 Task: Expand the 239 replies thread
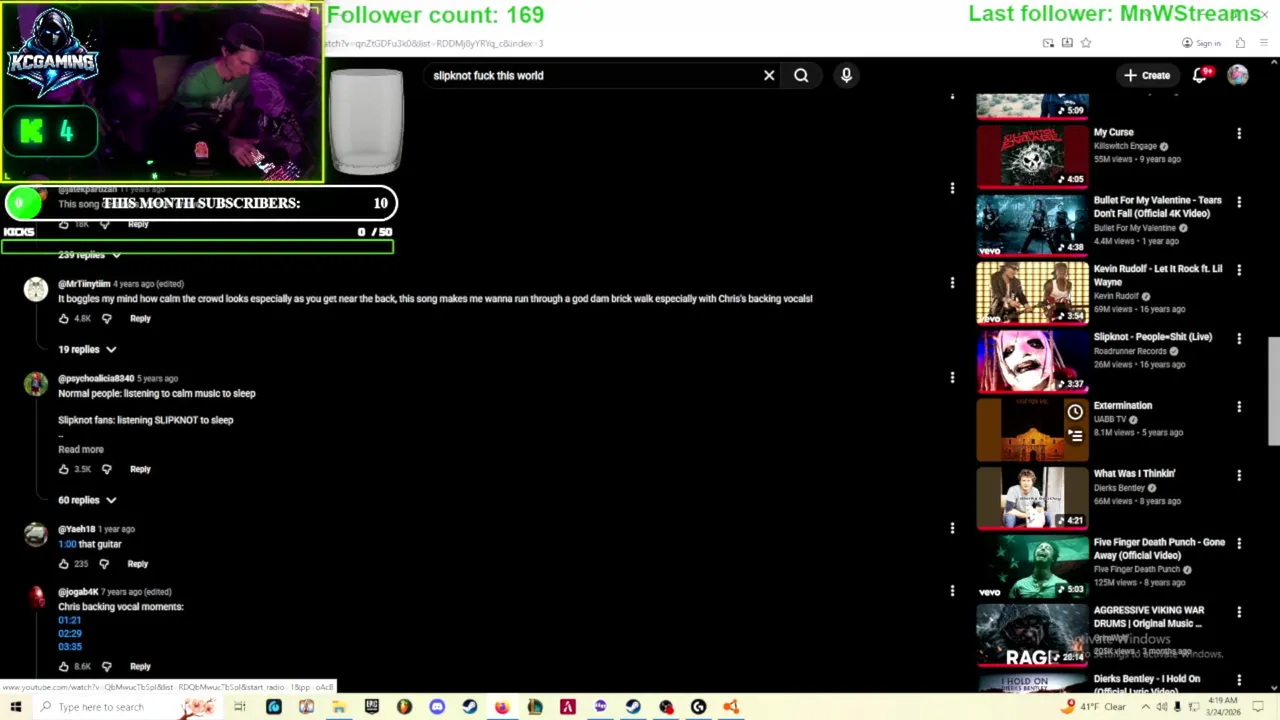click(x=89, y=255)
